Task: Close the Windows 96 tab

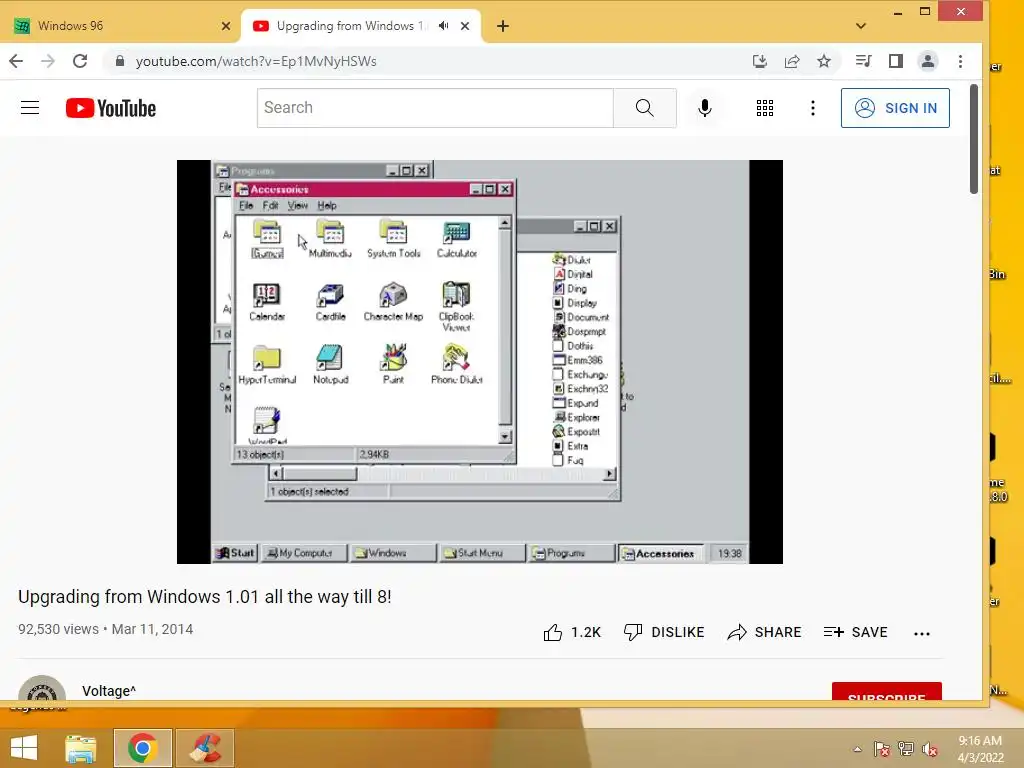Action: click(226, 26)
